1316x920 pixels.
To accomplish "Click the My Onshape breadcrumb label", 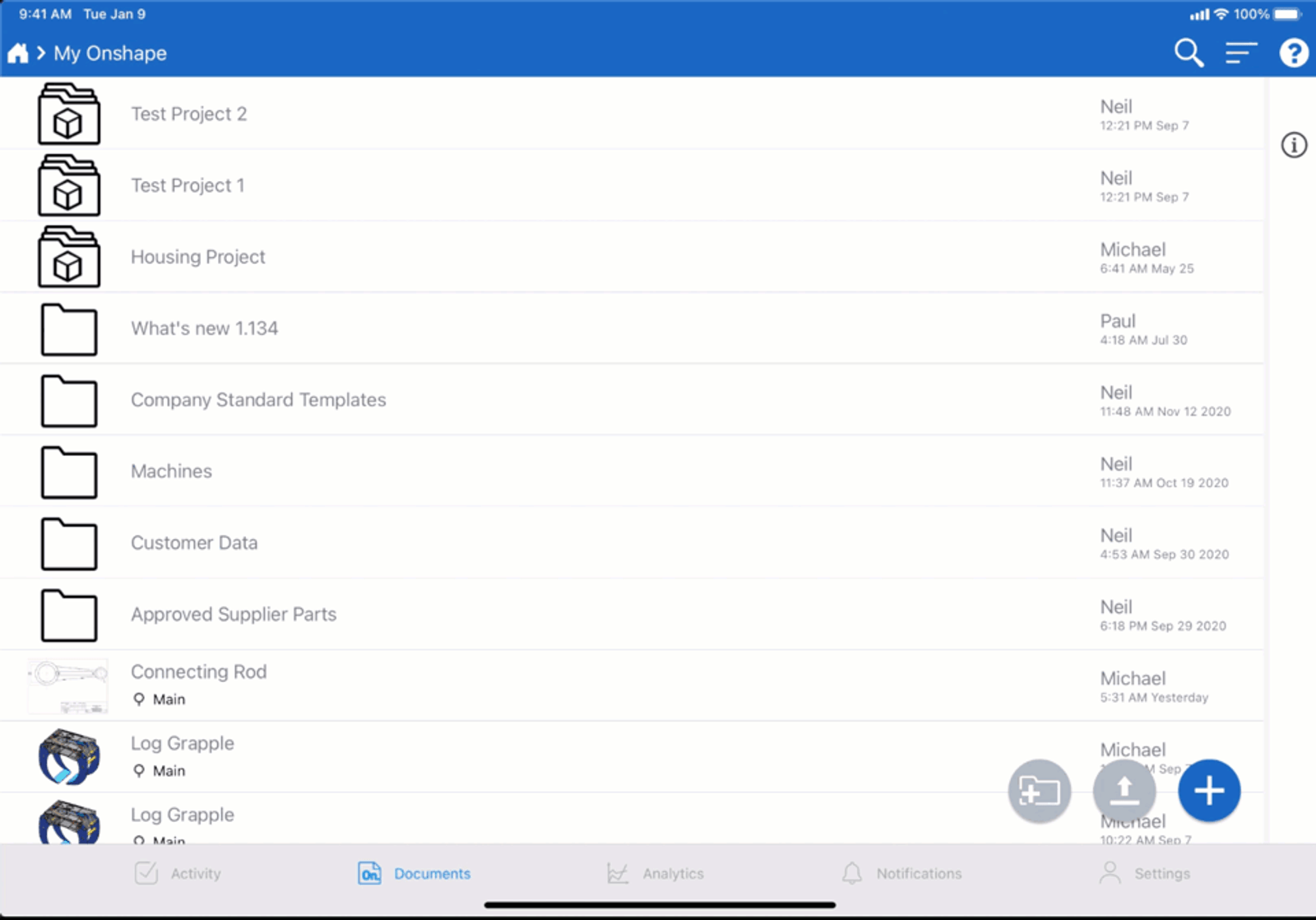I will pyautogui.click(x=110, y=53).
